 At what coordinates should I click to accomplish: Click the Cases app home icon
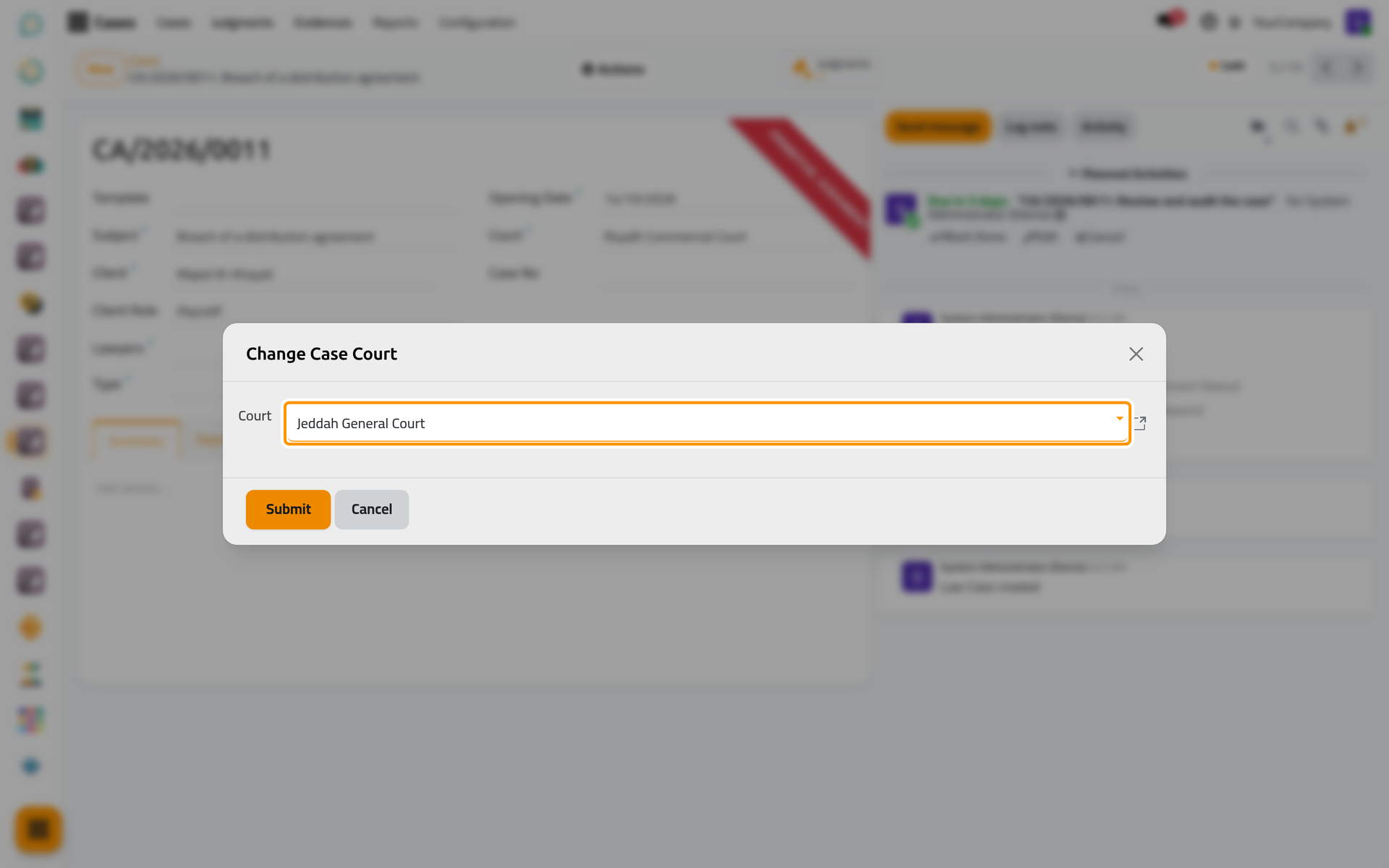[x=77, y=22]
